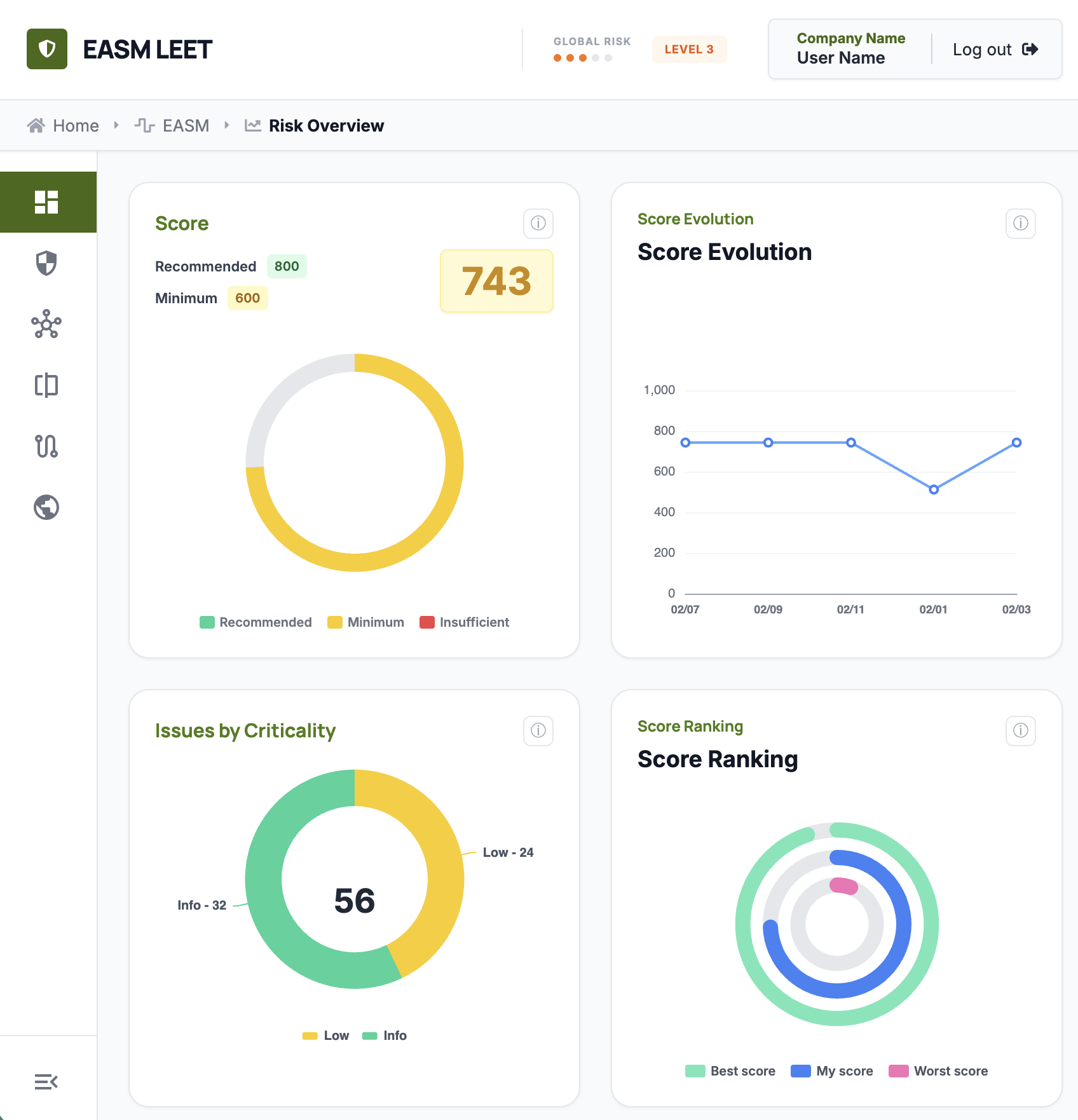Click the 02/07 data point on the chart
Image resolution: width=1078 pixels, height=1120 pixels.
pyautogui.click(x=685, y=442)
